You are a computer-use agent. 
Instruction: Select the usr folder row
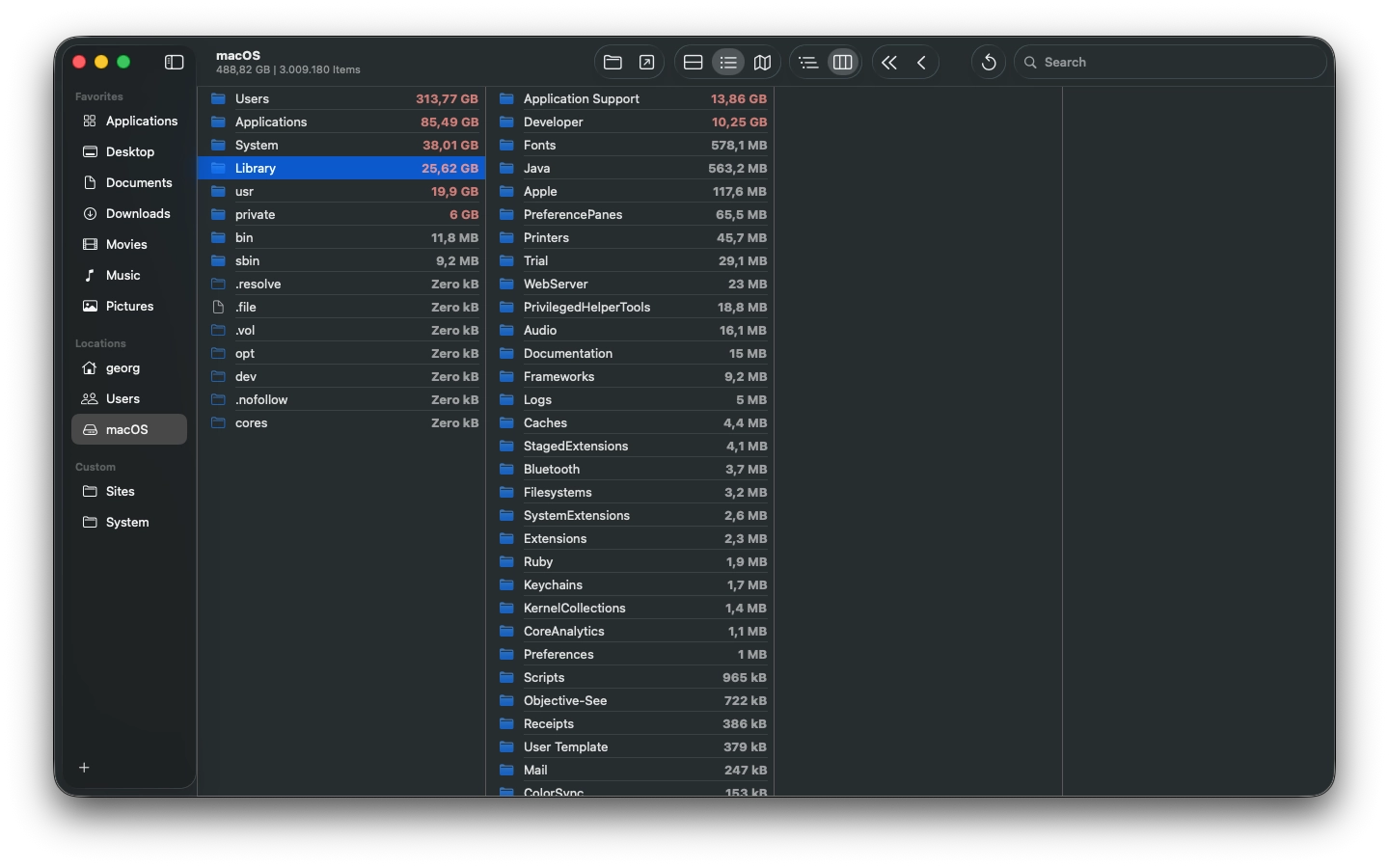pos(341,191)
